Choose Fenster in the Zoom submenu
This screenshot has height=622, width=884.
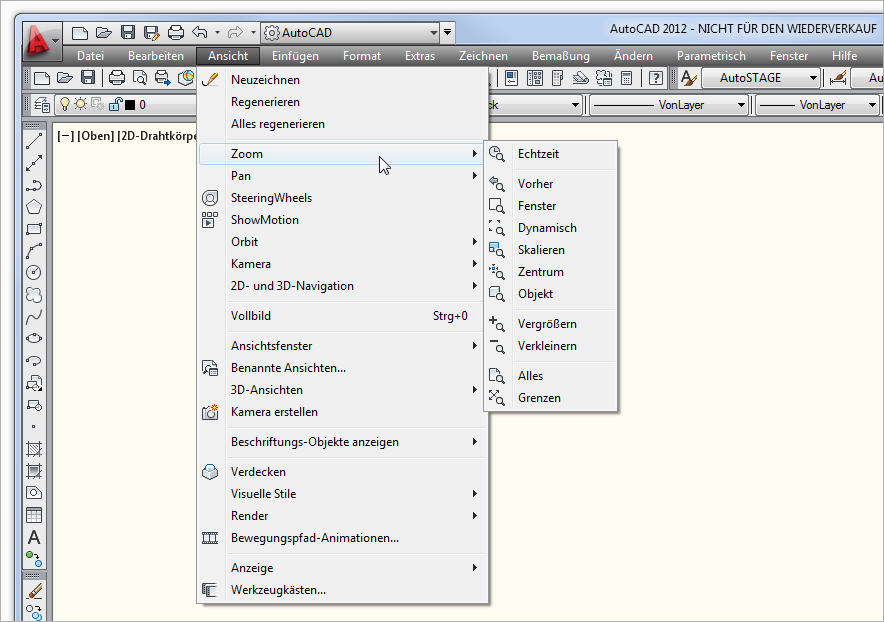point(536,206)
